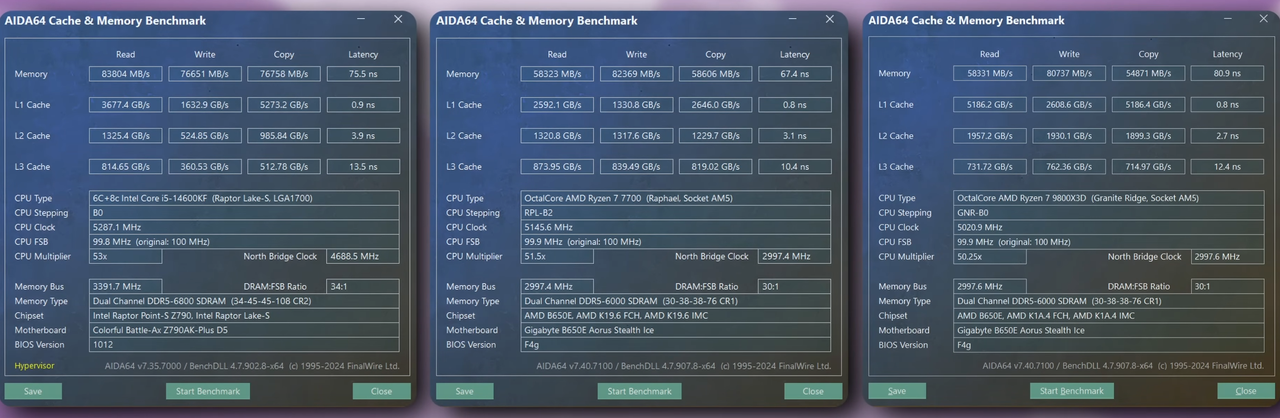The width and height of the screenshot is (1280, 418).
Task: Click DRAM:FSB Ratio value 34:1
Action: pos(363,286)
